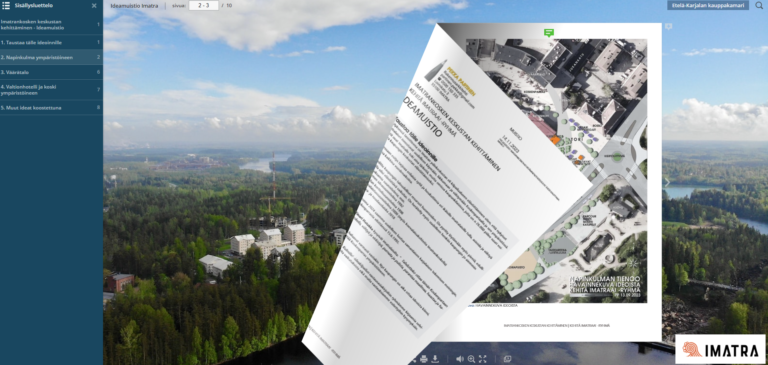Download the publication with the download icon
The height and width of the screenshot is (365, 768).
coord(435,359)
